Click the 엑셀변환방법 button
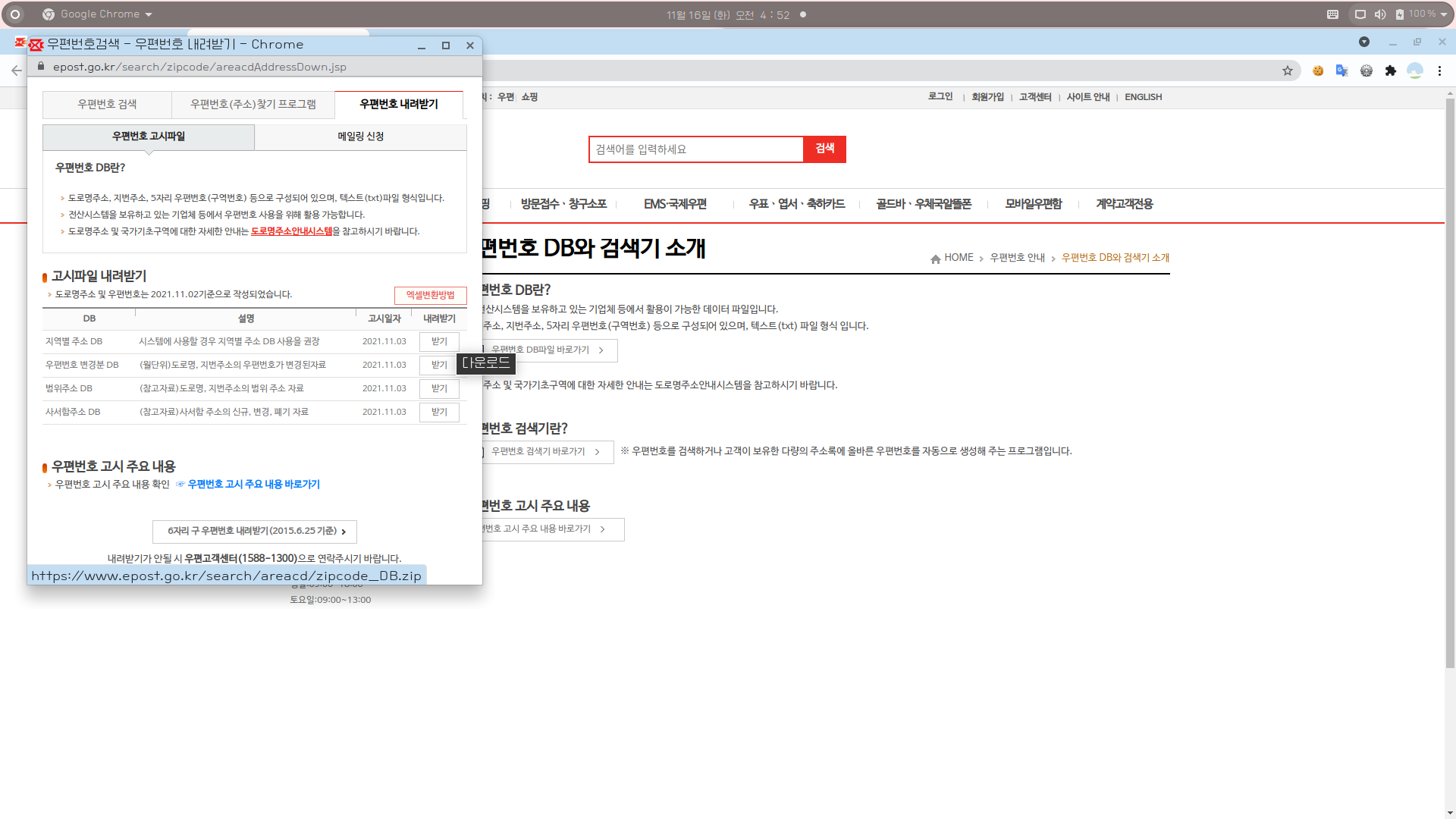The image size is (1456, 819). pyautogui.click(x=430, y=295)
